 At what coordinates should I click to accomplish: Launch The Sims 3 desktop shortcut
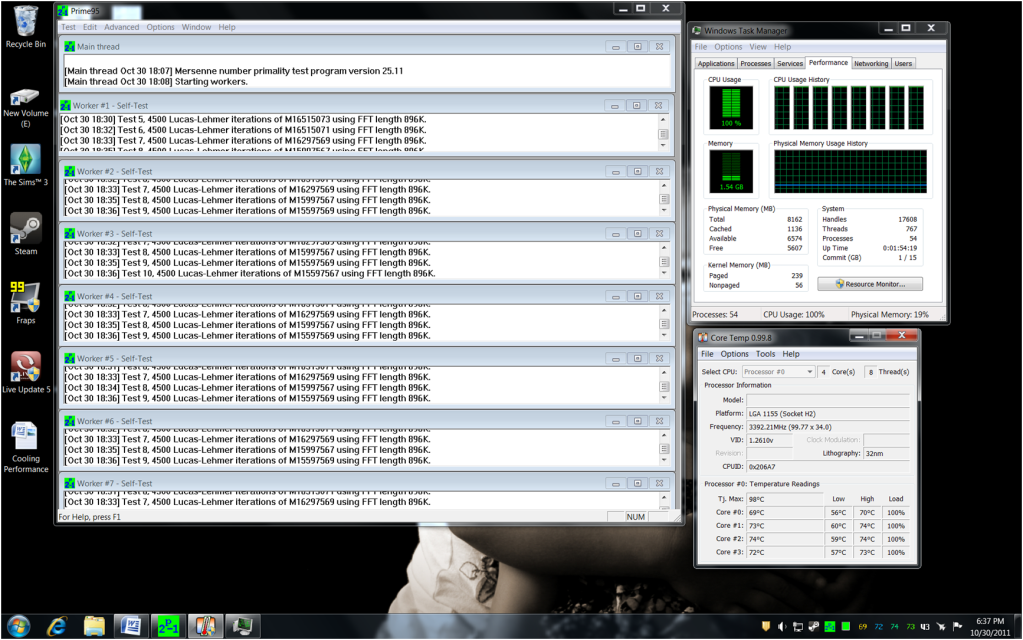point(25,165)
